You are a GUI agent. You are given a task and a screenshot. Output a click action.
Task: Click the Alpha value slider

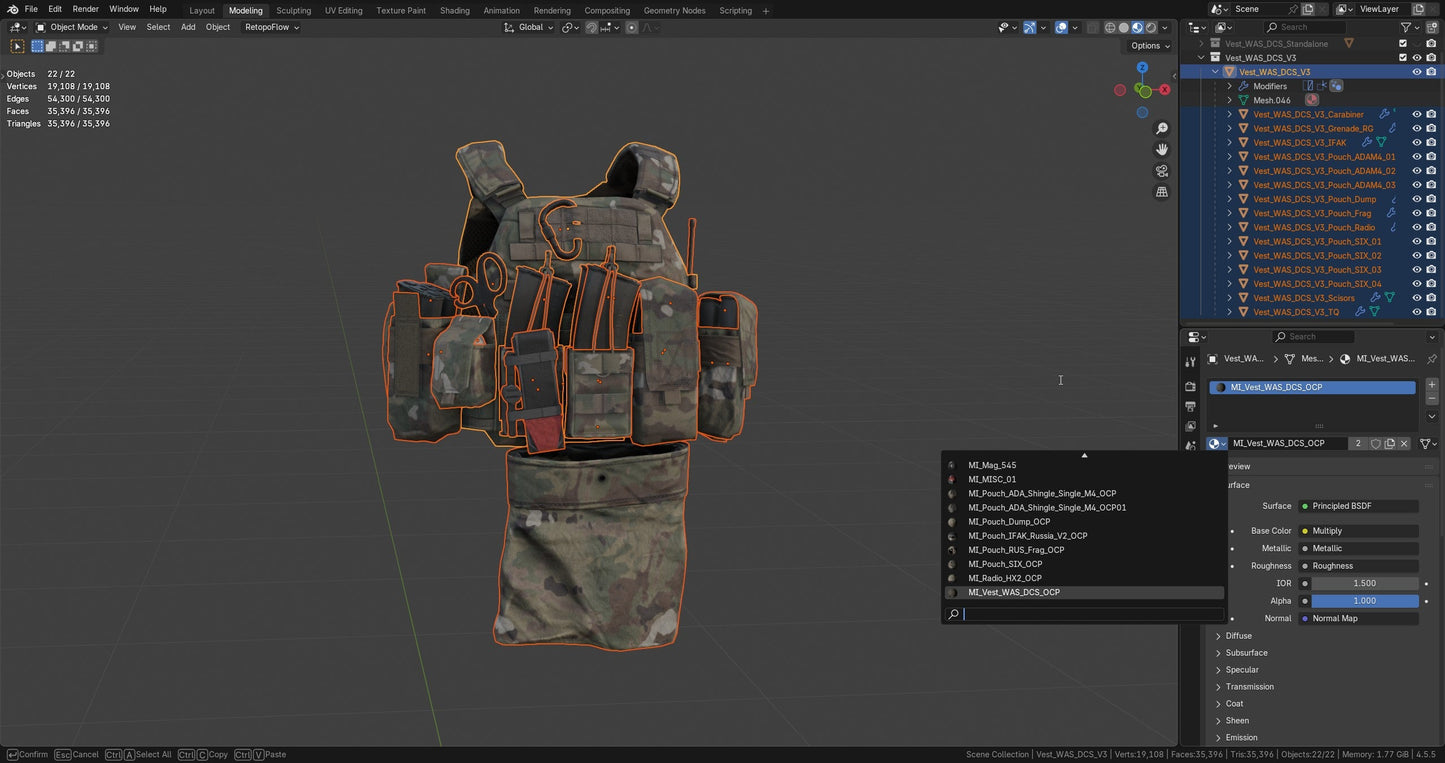tap(1364, 601)
